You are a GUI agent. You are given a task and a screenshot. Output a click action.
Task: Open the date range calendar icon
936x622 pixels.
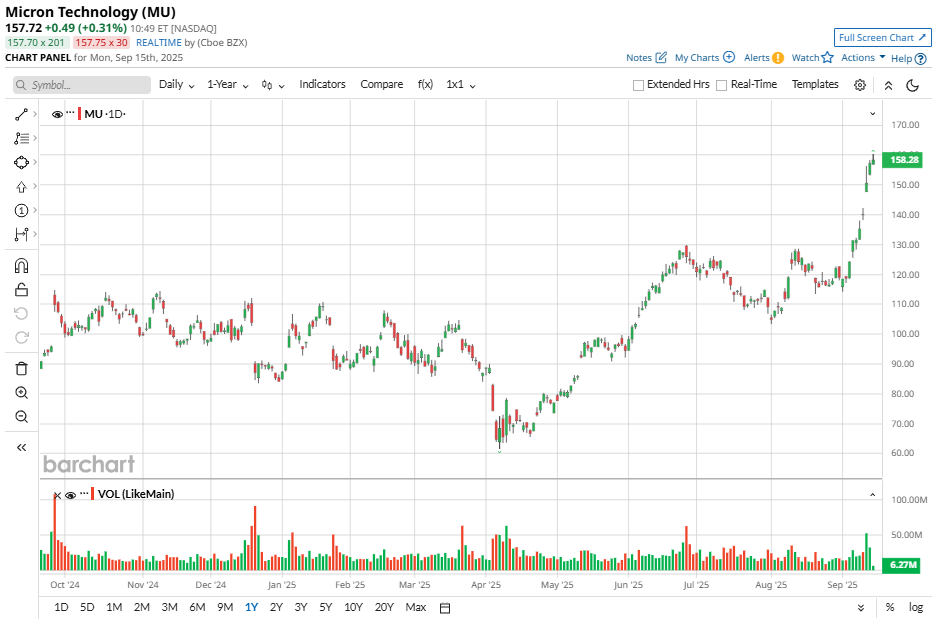[x=445, y=608]
